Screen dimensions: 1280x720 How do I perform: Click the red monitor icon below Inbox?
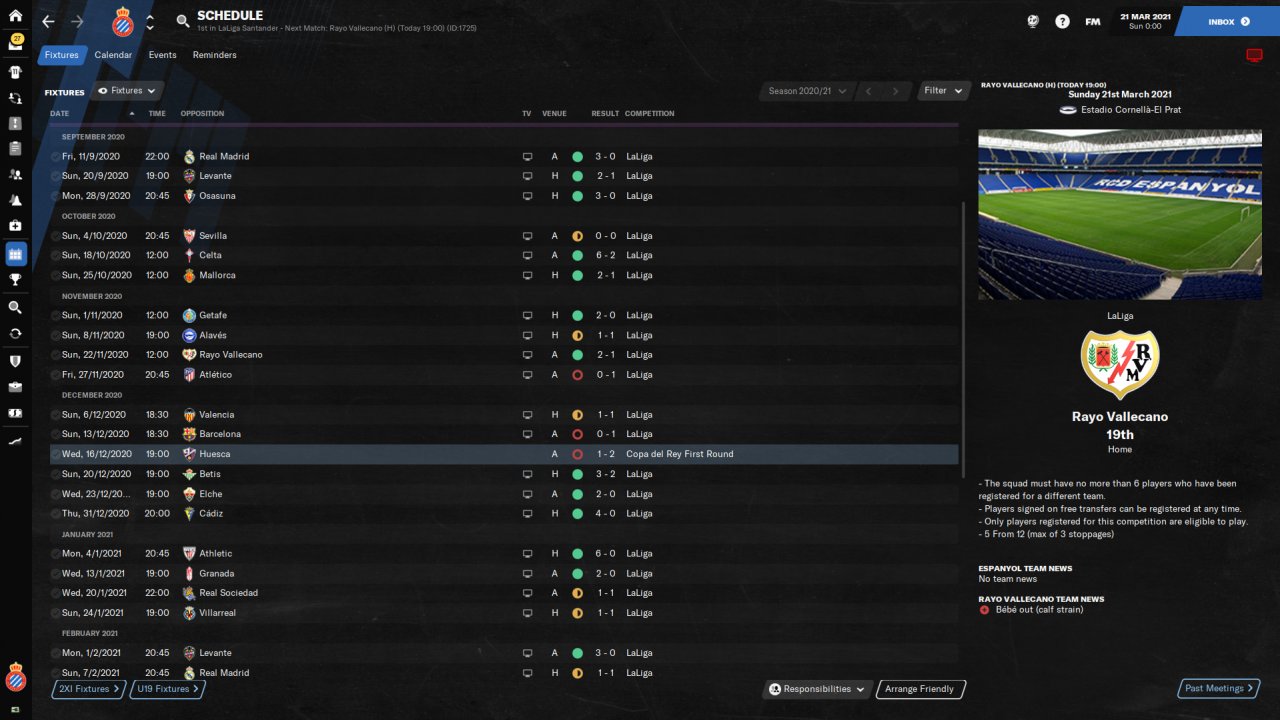click(x=1254, y=55)
